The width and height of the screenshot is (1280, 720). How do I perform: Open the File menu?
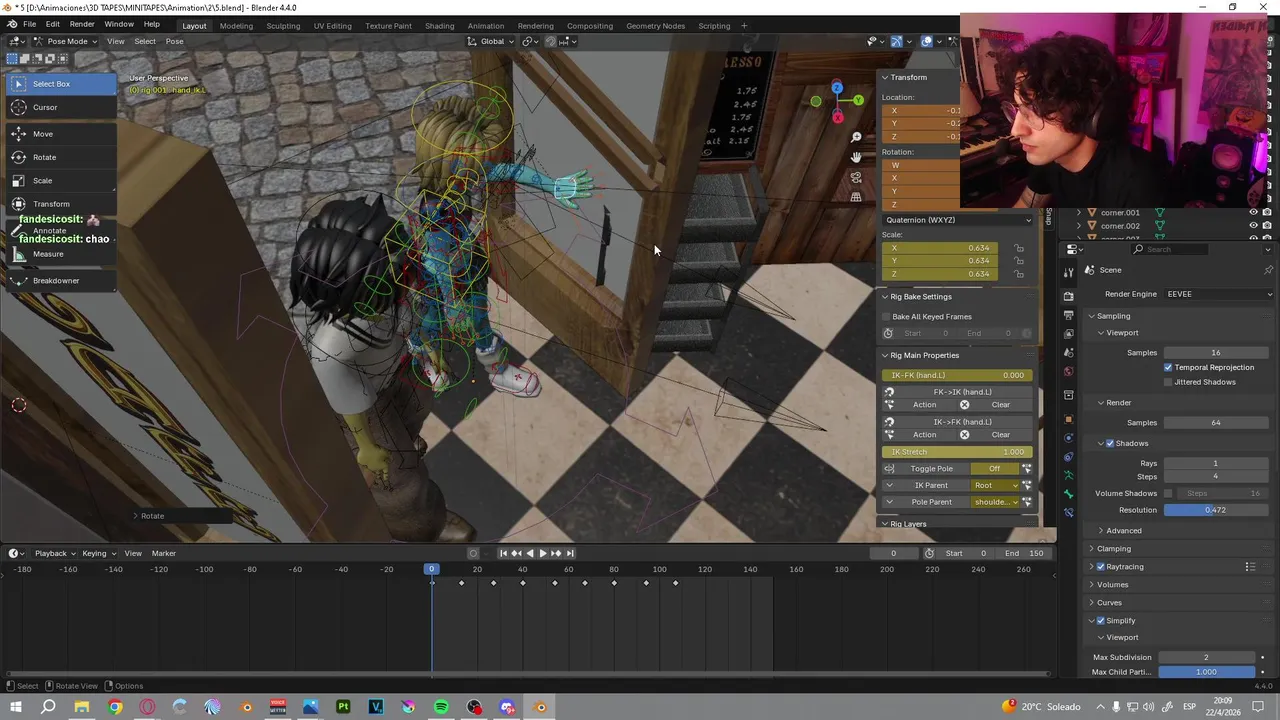(x=30, y=24)
